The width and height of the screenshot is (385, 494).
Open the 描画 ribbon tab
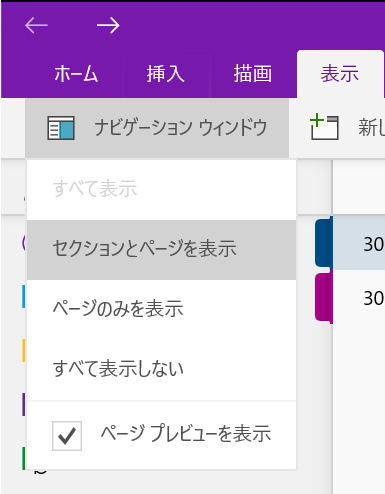point(253,74)
